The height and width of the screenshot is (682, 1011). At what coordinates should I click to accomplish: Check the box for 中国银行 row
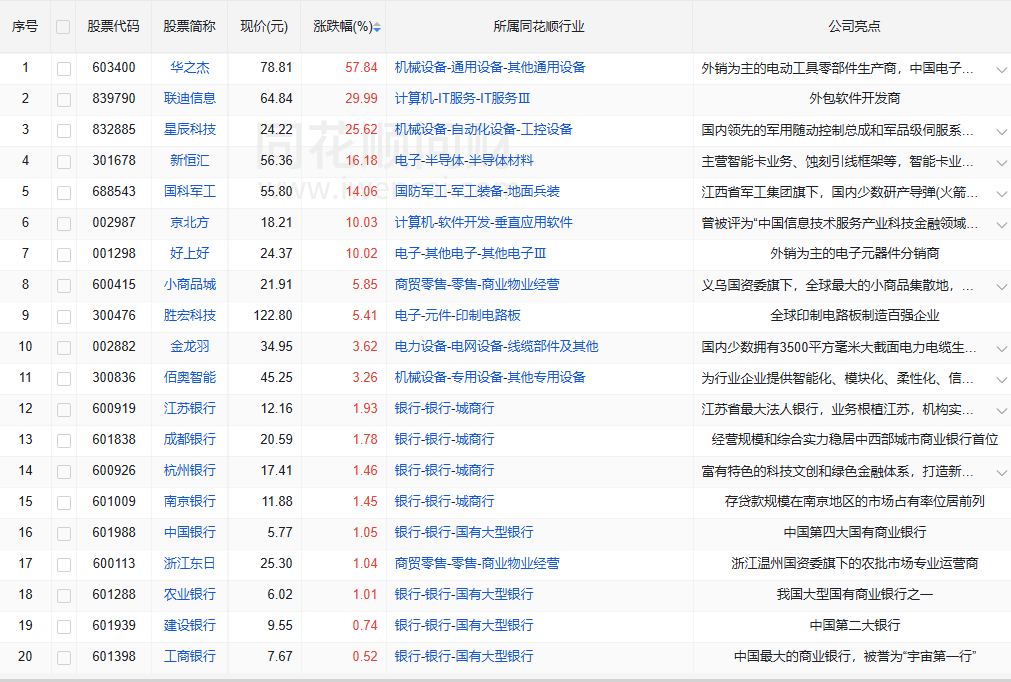point(64,533)
